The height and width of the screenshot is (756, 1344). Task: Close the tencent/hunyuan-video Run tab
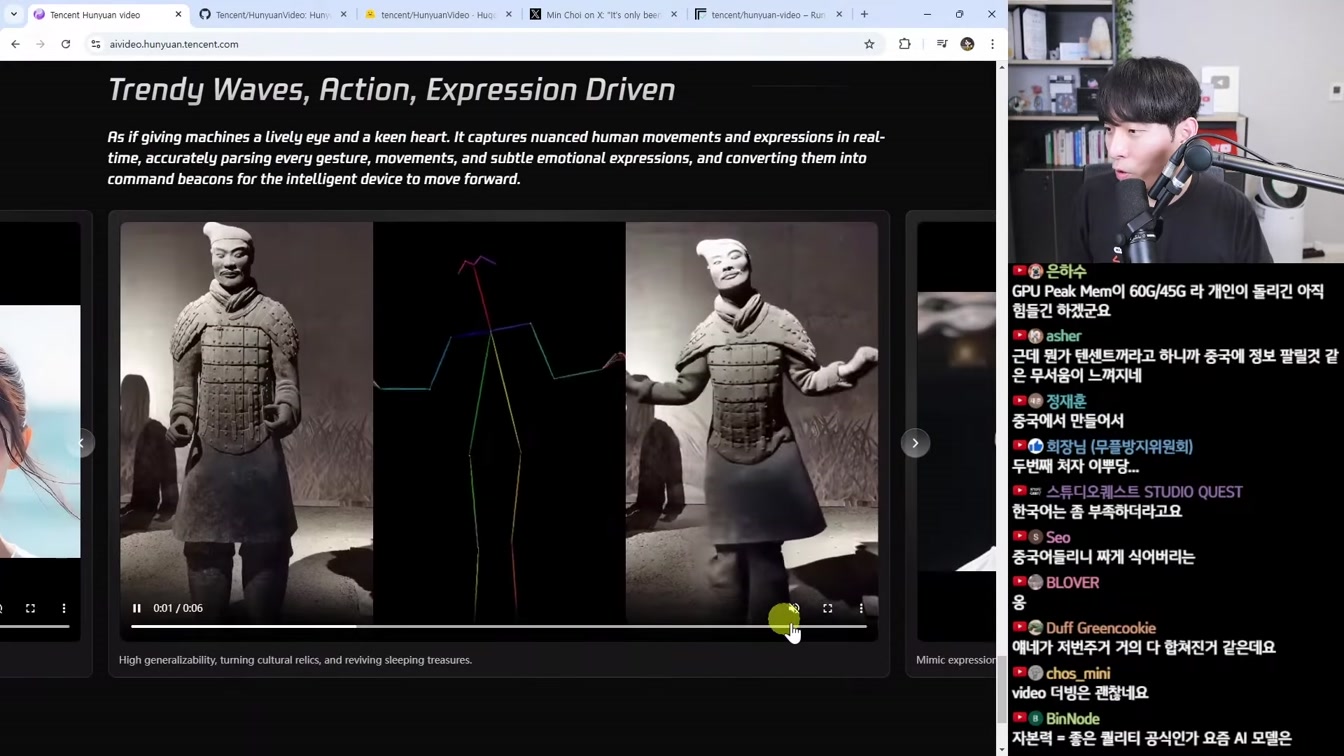tap(838, 15)
